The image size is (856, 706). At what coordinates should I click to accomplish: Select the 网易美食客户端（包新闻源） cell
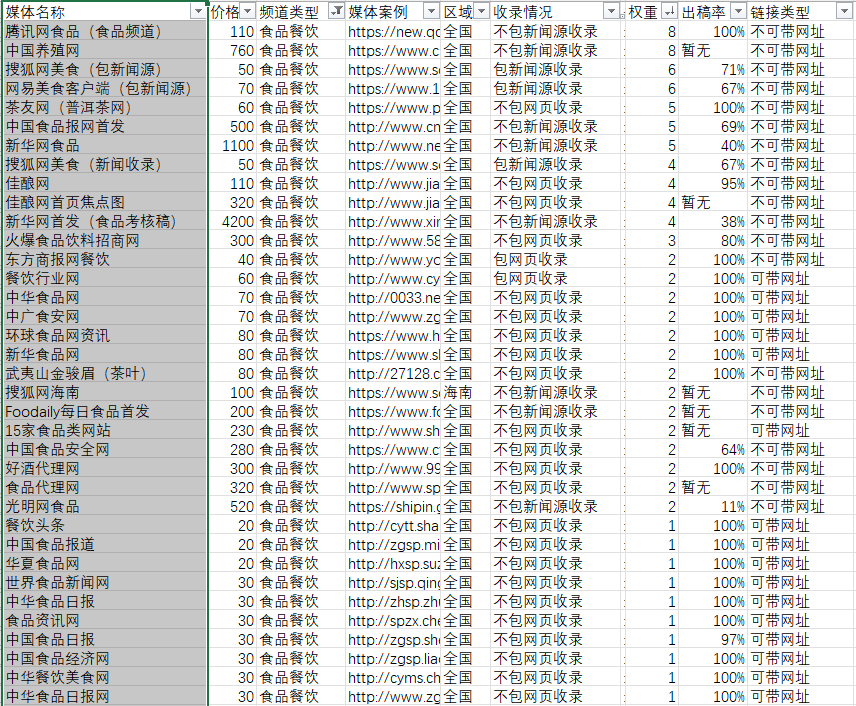[105, 88]
